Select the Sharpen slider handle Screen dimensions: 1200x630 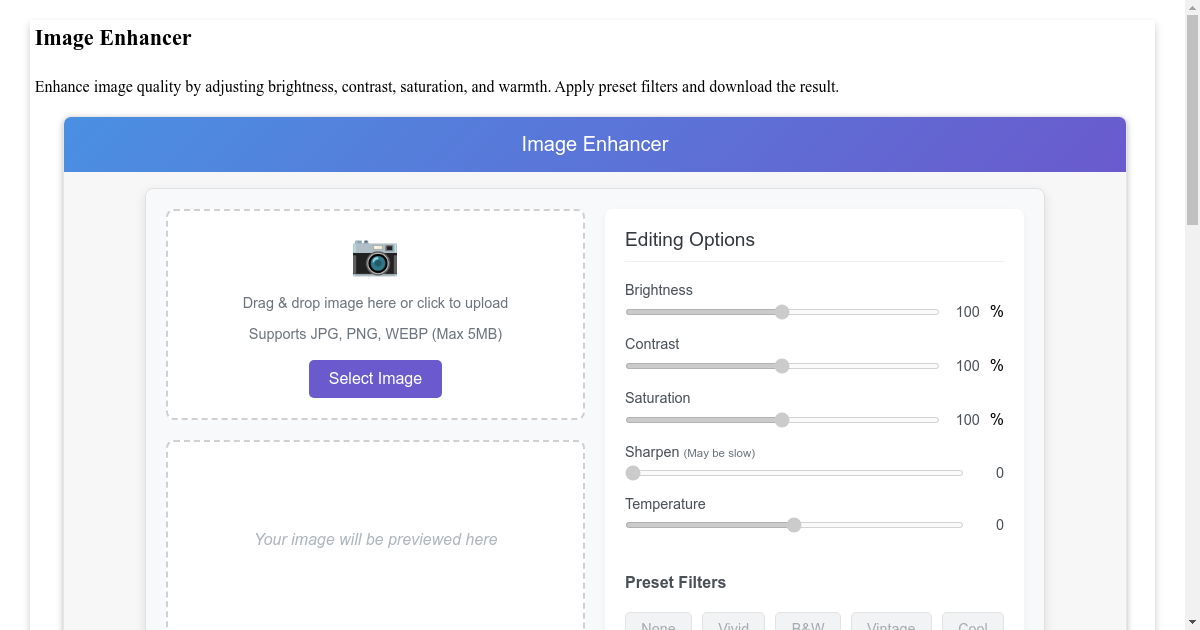click(x=632, y=472)
